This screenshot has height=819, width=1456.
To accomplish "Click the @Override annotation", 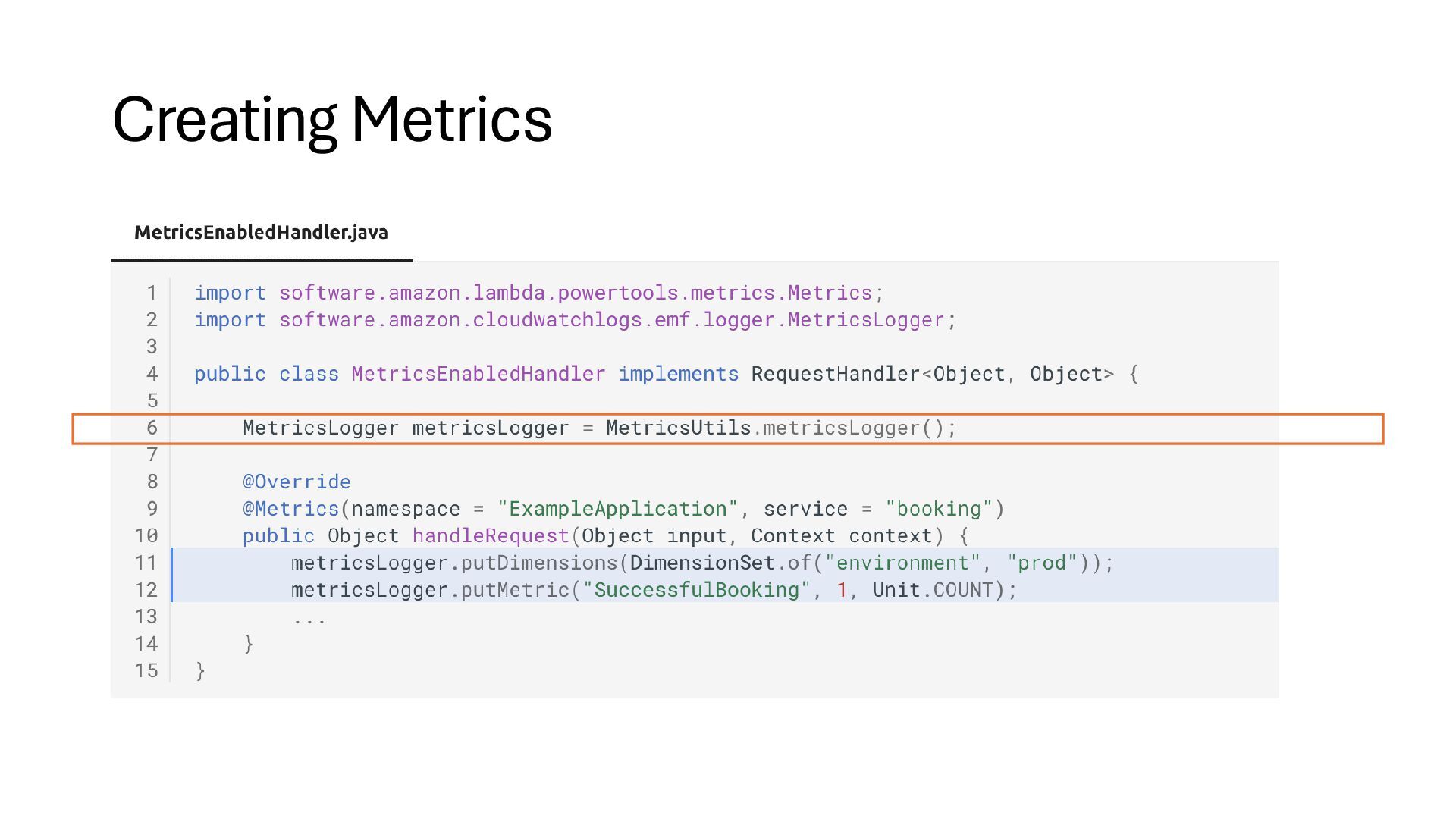I will (297, 482).
